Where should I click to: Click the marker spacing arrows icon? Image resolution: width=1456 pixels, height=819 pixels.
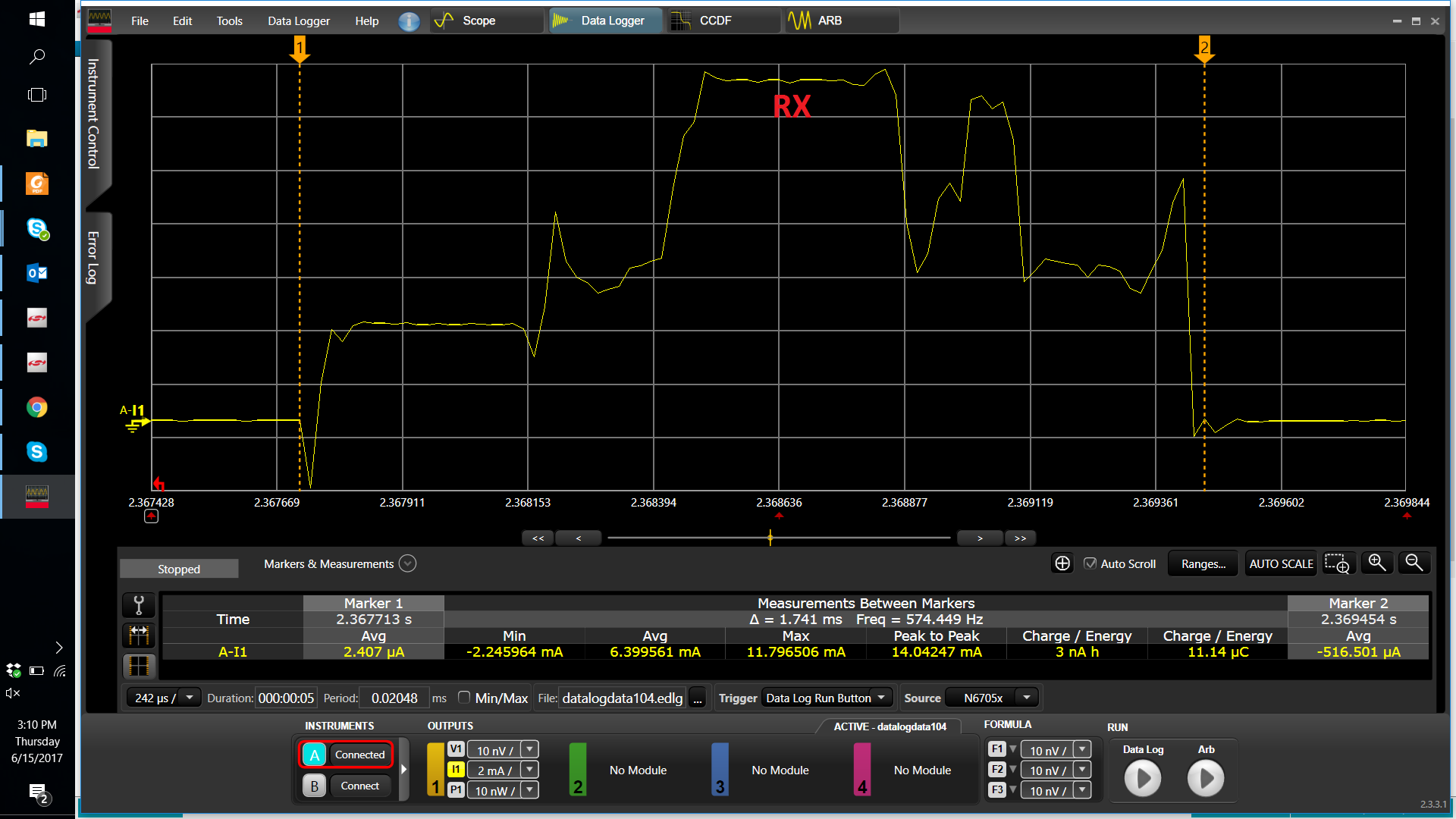pos(139,635)
